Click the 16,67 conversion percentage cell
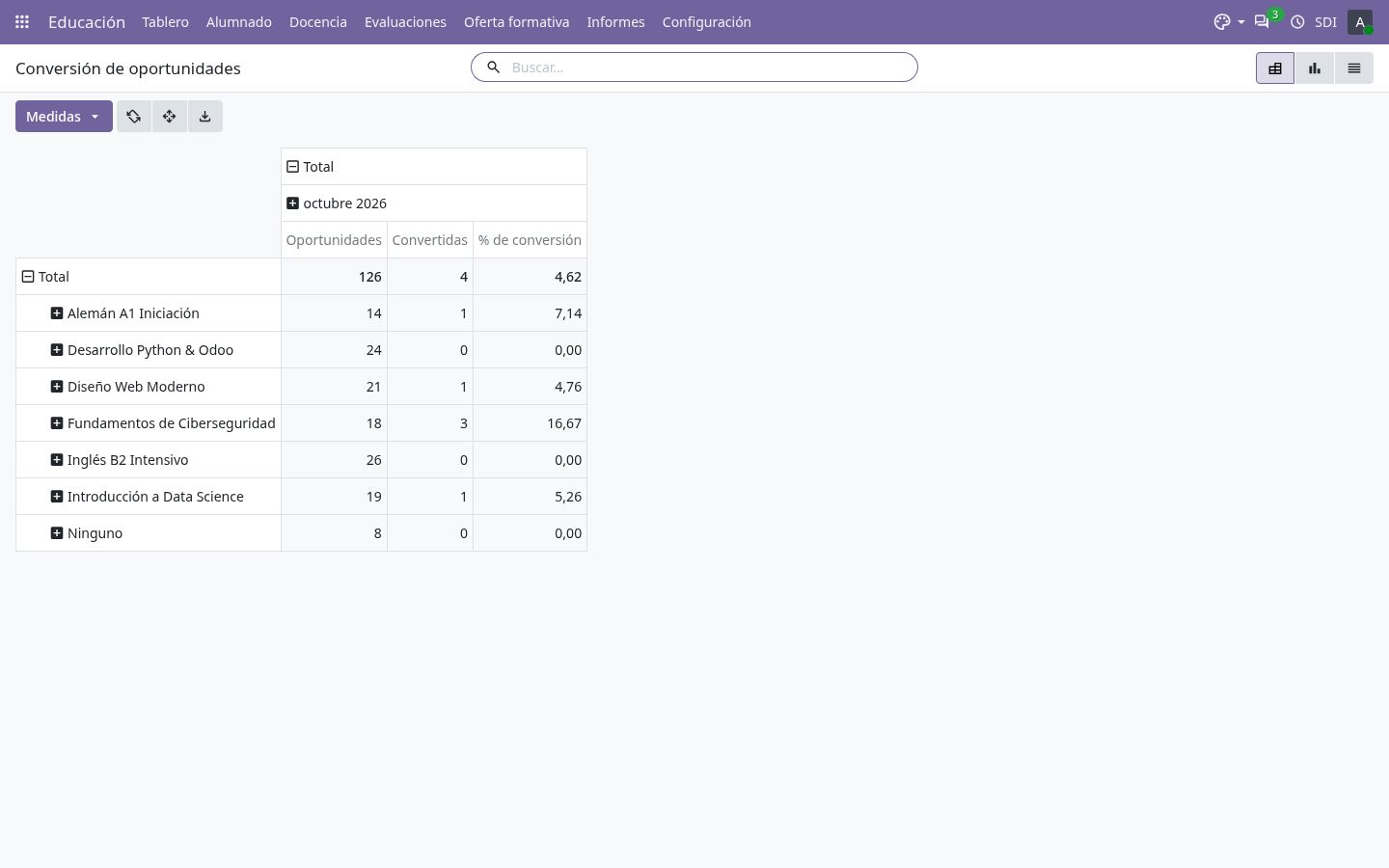Screen dimensions: 1389x868 click(530, 423)
